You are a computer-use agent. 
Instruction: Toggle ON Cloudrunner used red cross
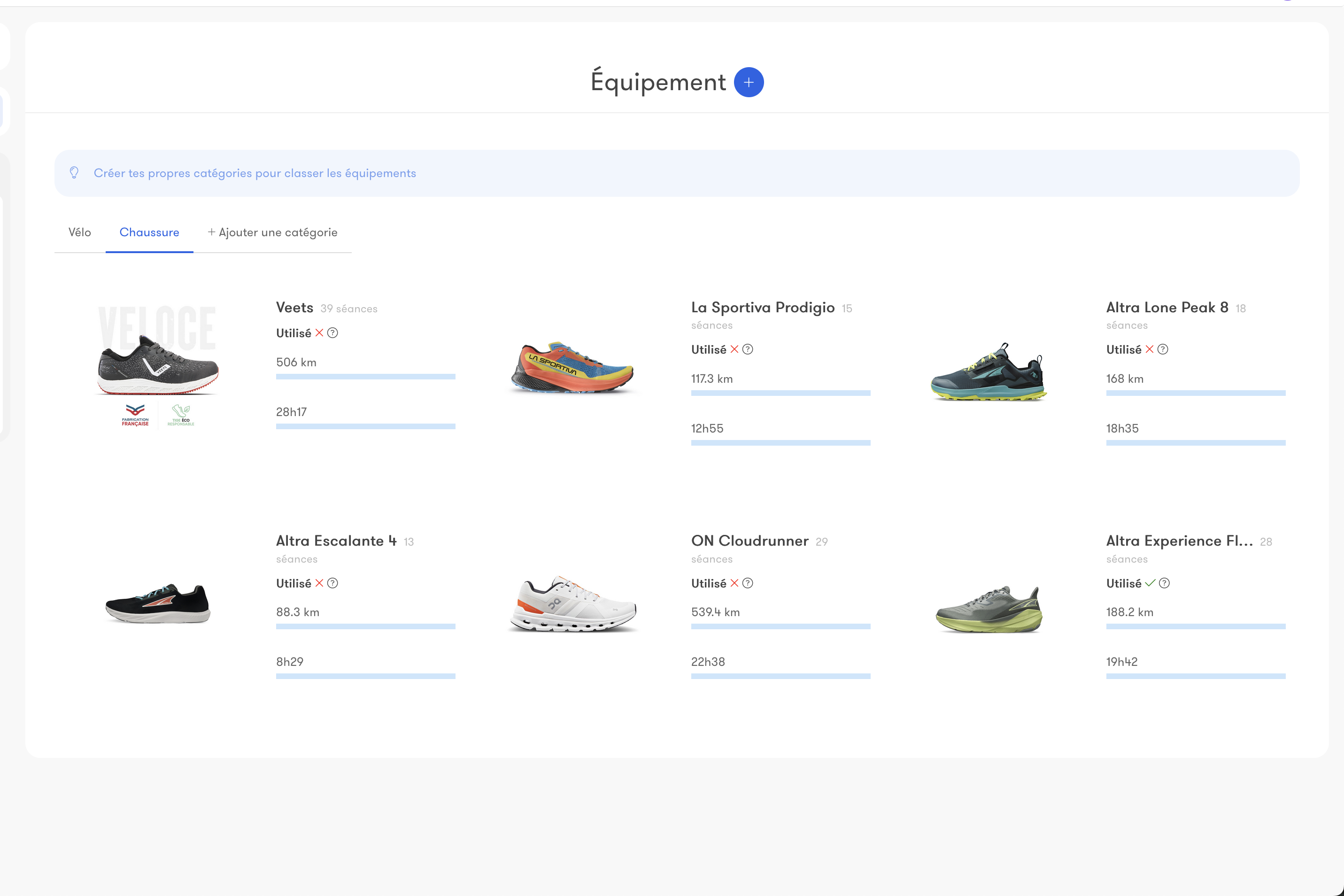pos(734,583)
